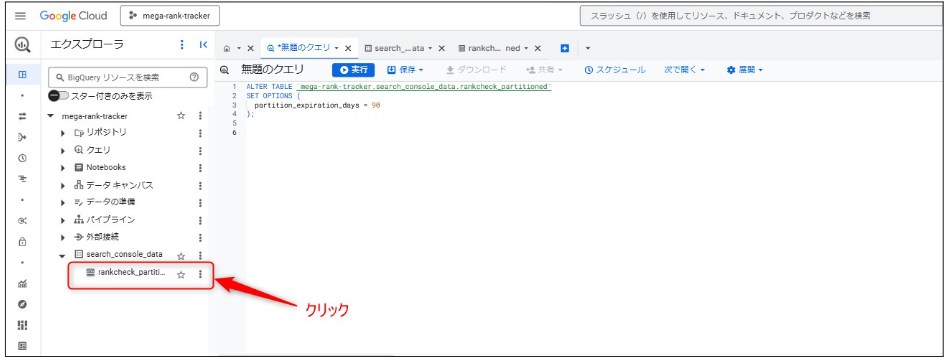The height and width of the screenshot is (364, 950).
Task: Click the compass icon in left rail
Action: tap(22, 304)
